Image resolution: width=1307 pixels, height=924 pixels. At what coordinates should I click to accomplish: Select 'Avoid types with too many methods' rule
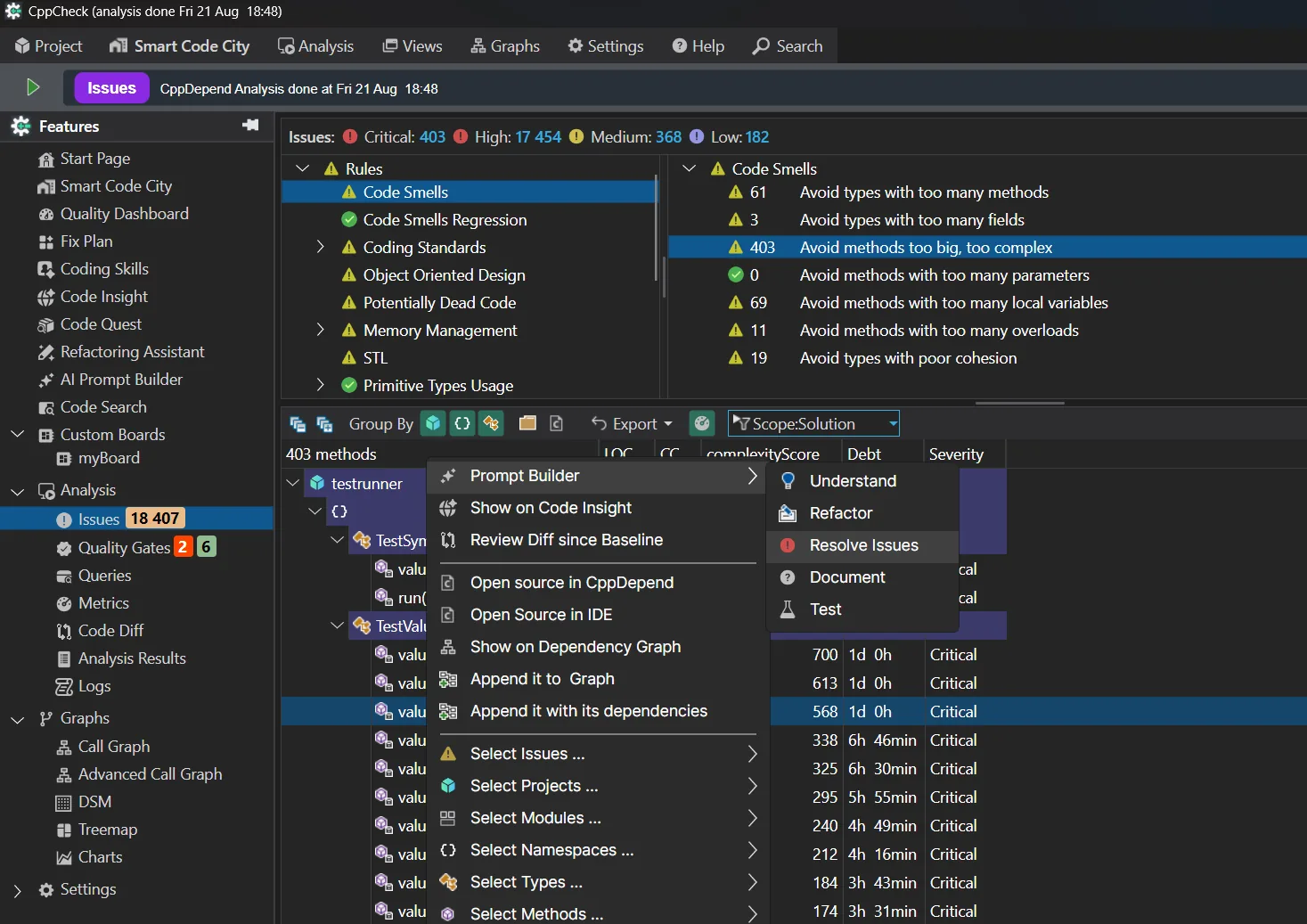click(x=924, y=192)
